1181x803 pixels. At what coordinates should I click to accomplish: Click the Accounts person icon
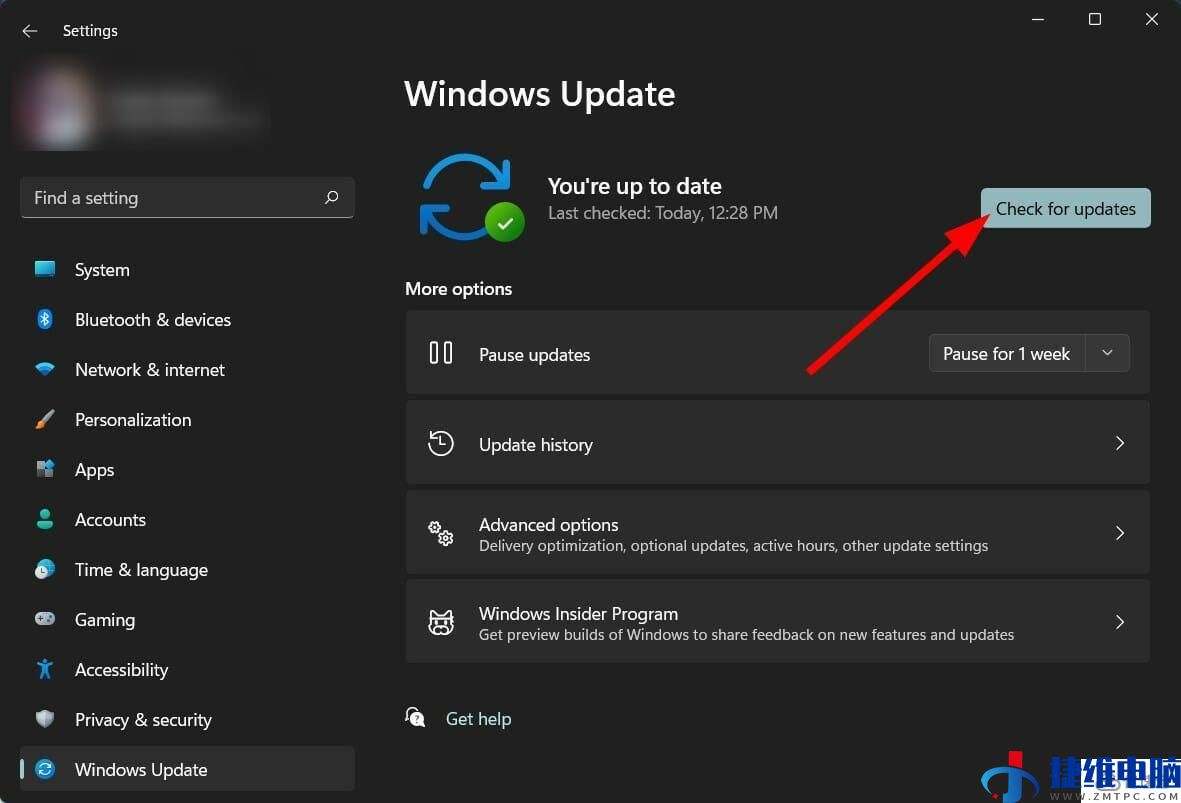[45, 519]
